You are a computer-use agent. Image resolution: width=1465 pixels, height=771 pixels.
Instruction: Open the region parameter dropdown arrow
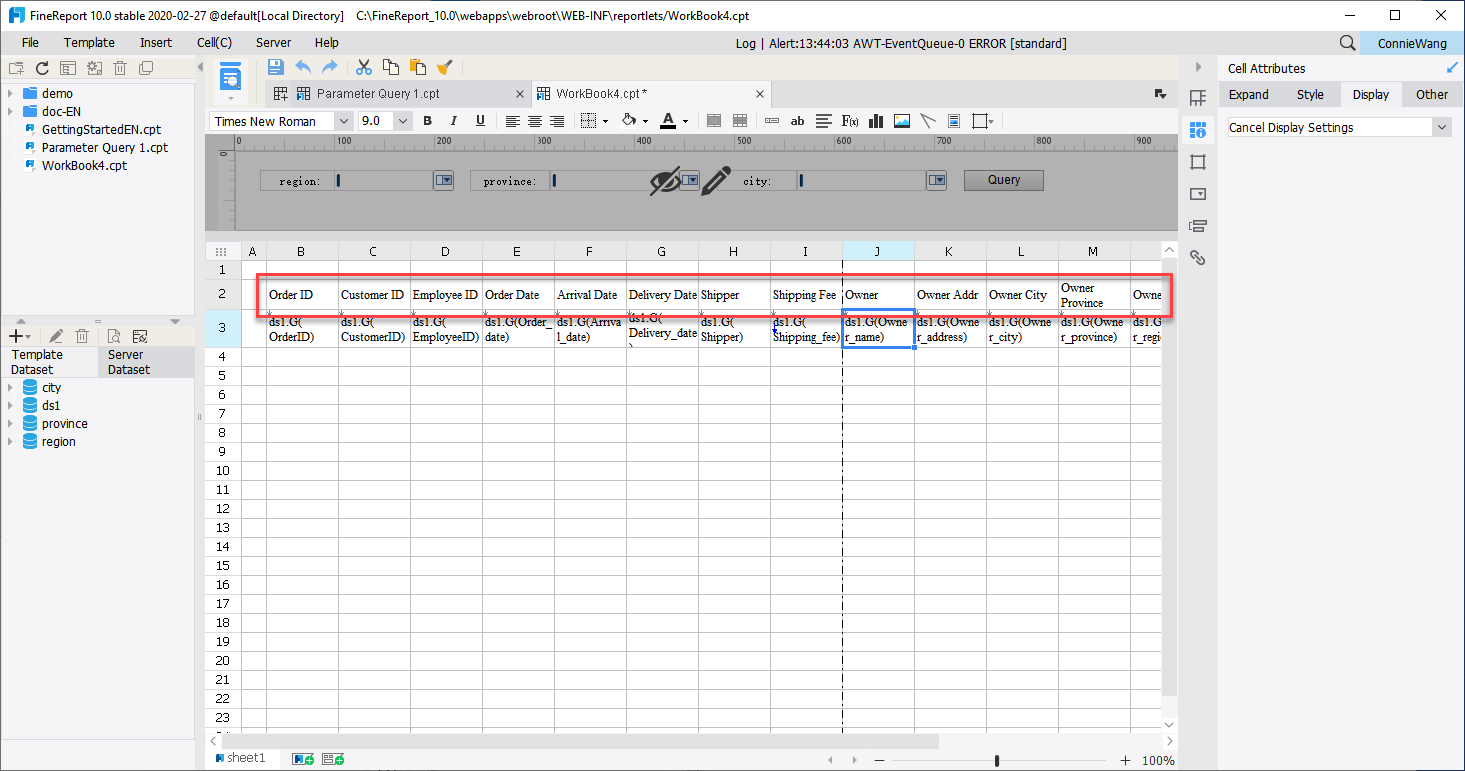[x=444, y=181]
